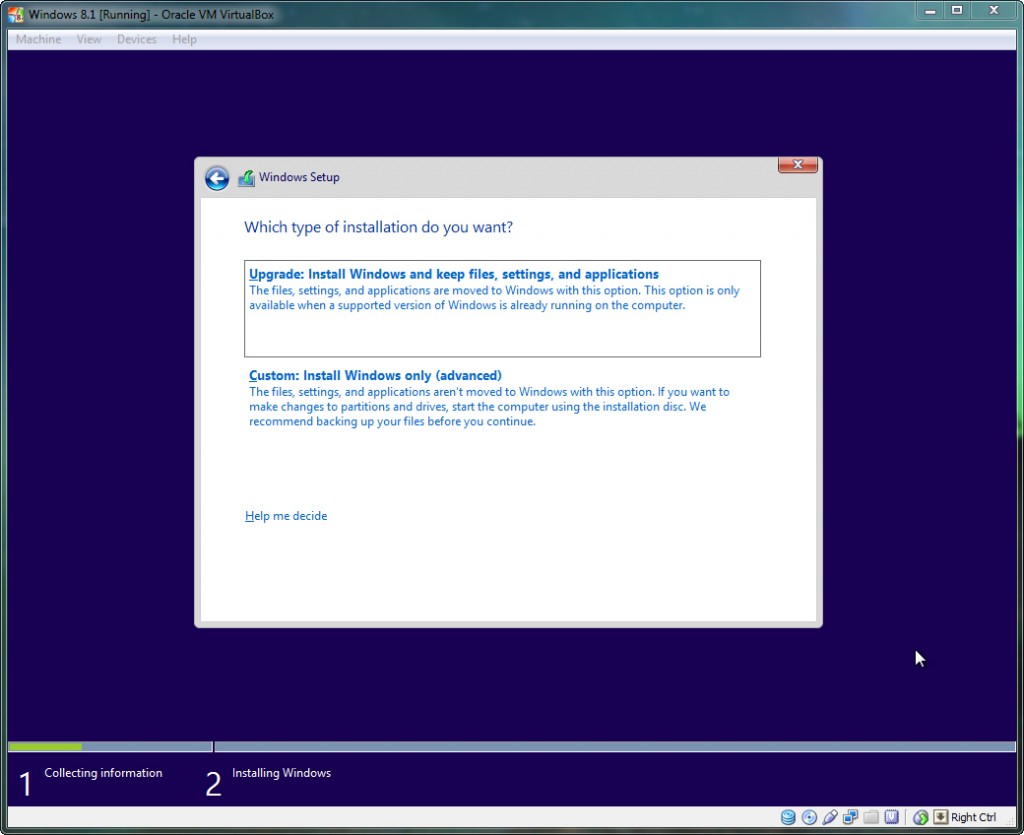Choose Custom: Install Windows only (advanced)
This screenshot has width=1024, height=835.
[x=502, y=398]
